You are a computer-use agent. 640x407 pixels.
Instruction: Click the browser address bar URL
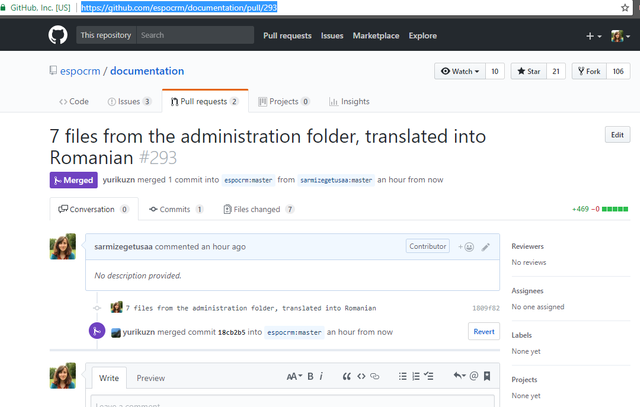coord(179,7)
